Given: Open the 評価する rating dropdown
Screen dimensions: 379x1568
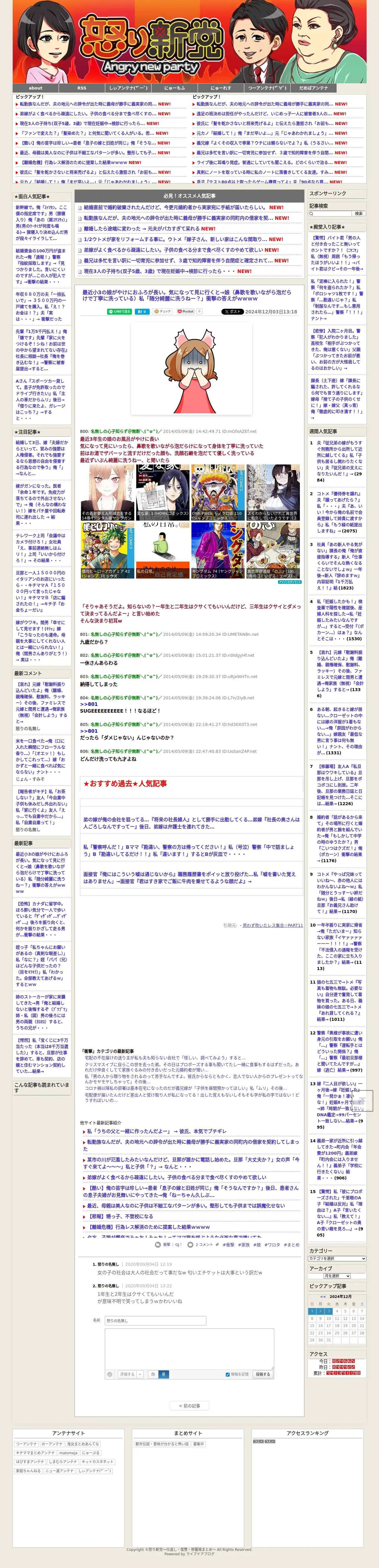Looking at the screenshot, I should point(130,1374).
